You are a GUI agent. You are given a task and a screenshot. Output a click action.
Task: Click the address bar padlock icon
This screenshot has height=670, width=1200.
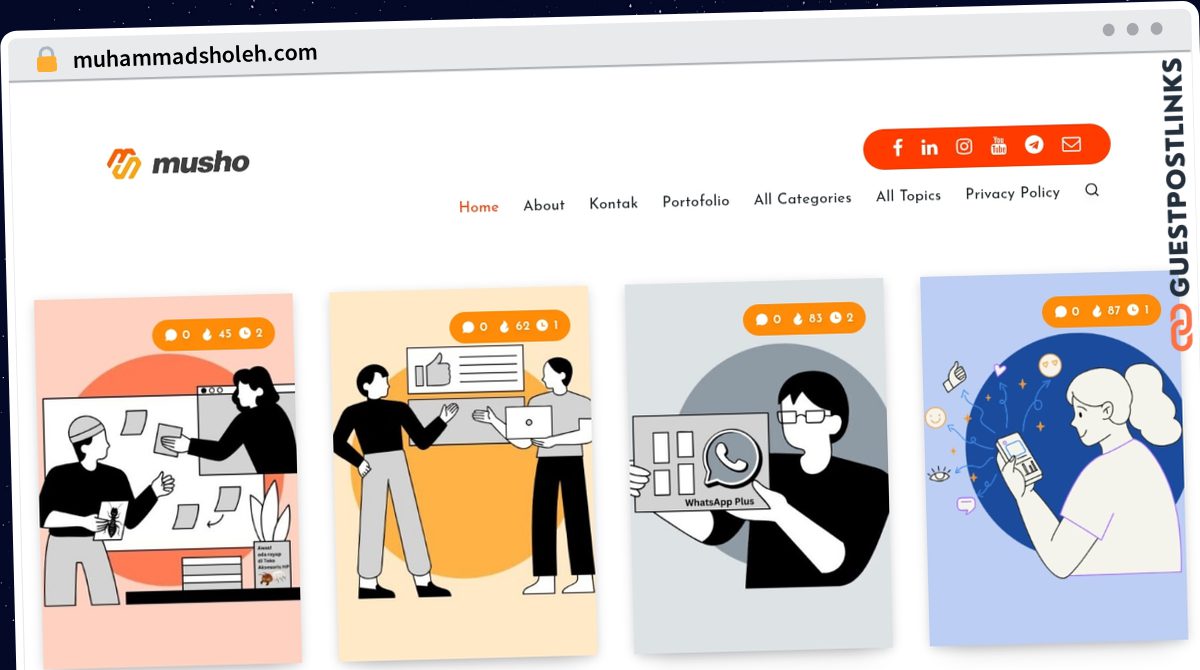[x=47, y=59]
